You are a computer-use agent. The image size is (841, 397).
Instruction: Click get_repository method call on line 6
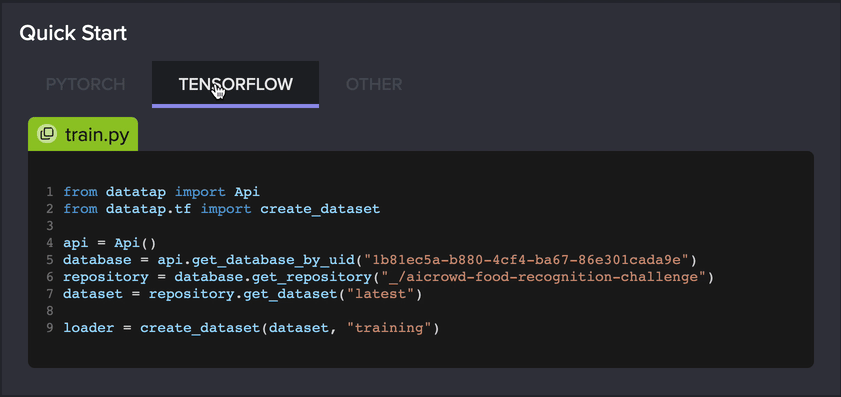[x=299, y=277]
